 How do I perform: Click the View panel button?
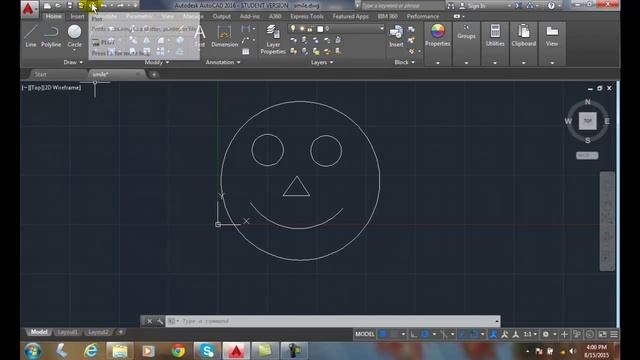click(552, 35)
